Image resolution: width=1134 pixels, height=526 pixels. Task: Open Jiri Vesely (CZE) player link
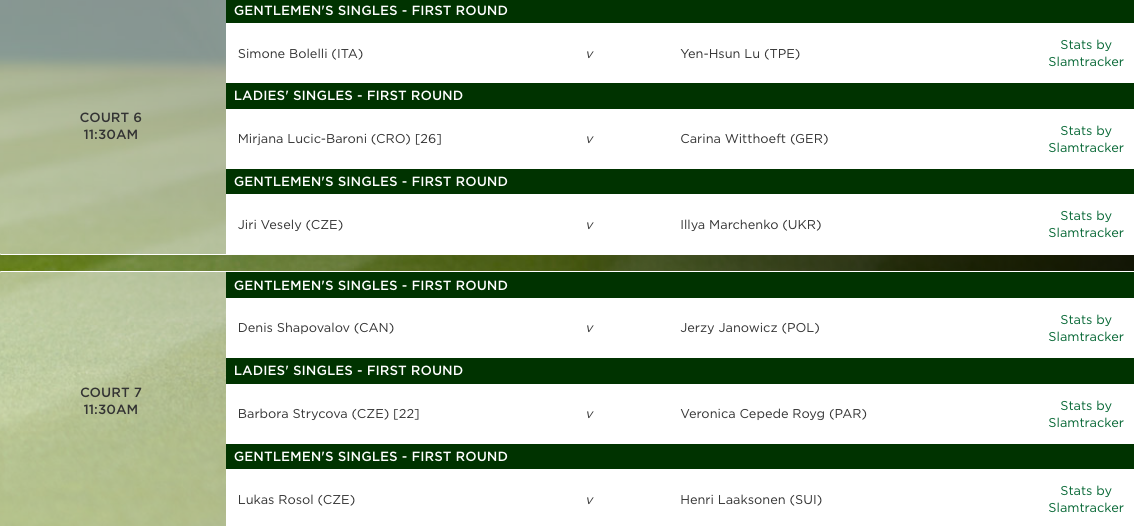(290, 225)
